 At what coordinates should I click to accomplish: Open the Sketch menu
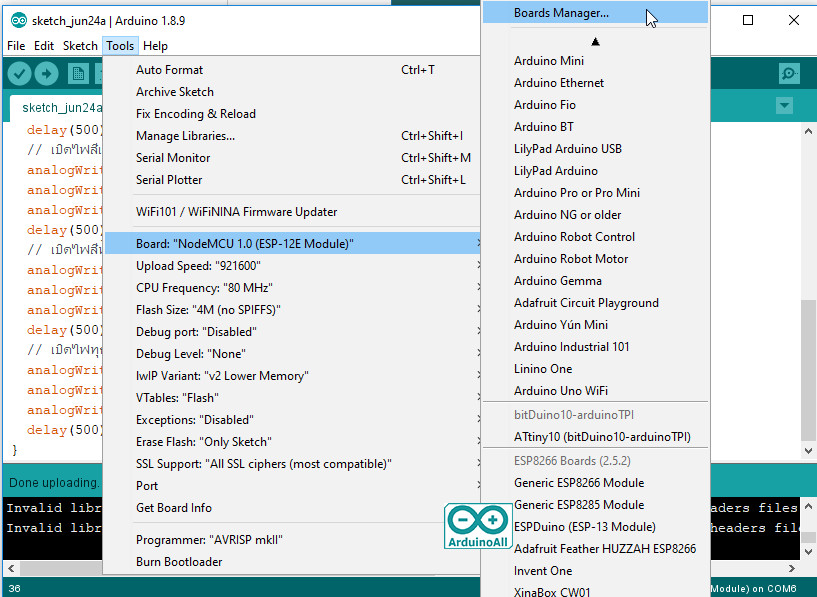(x=80, y=46)
